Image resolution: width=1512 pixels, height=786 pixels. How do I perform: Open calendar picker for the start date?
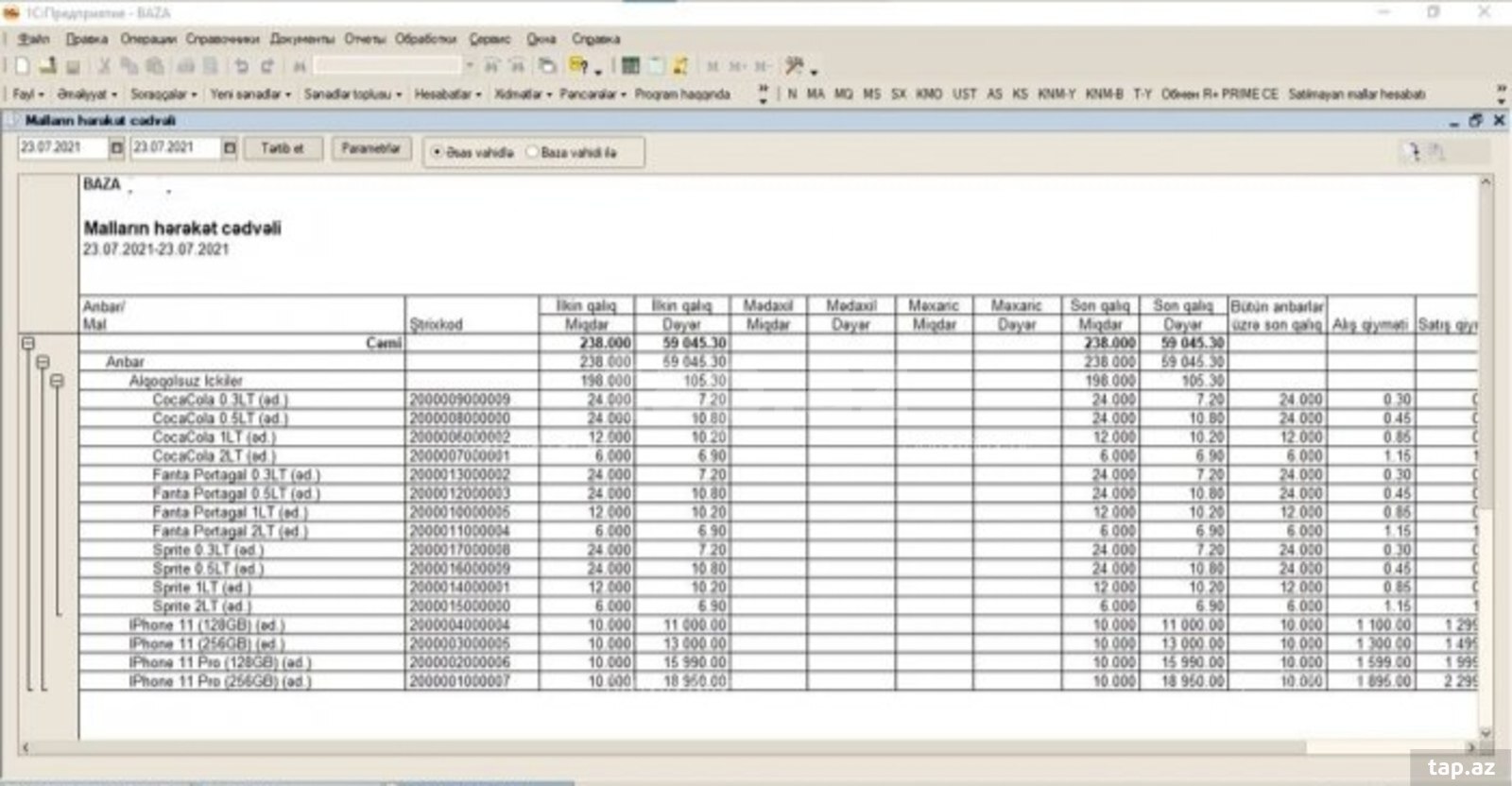pyautogui.click(x=117, y=148)
